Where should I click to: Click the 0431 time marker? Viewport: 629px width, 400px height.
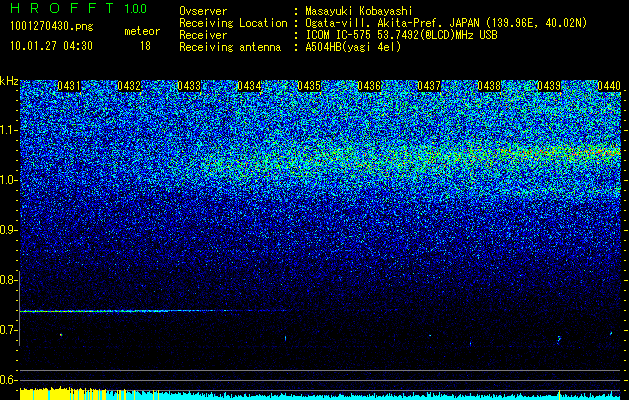(x=69, y=86)
